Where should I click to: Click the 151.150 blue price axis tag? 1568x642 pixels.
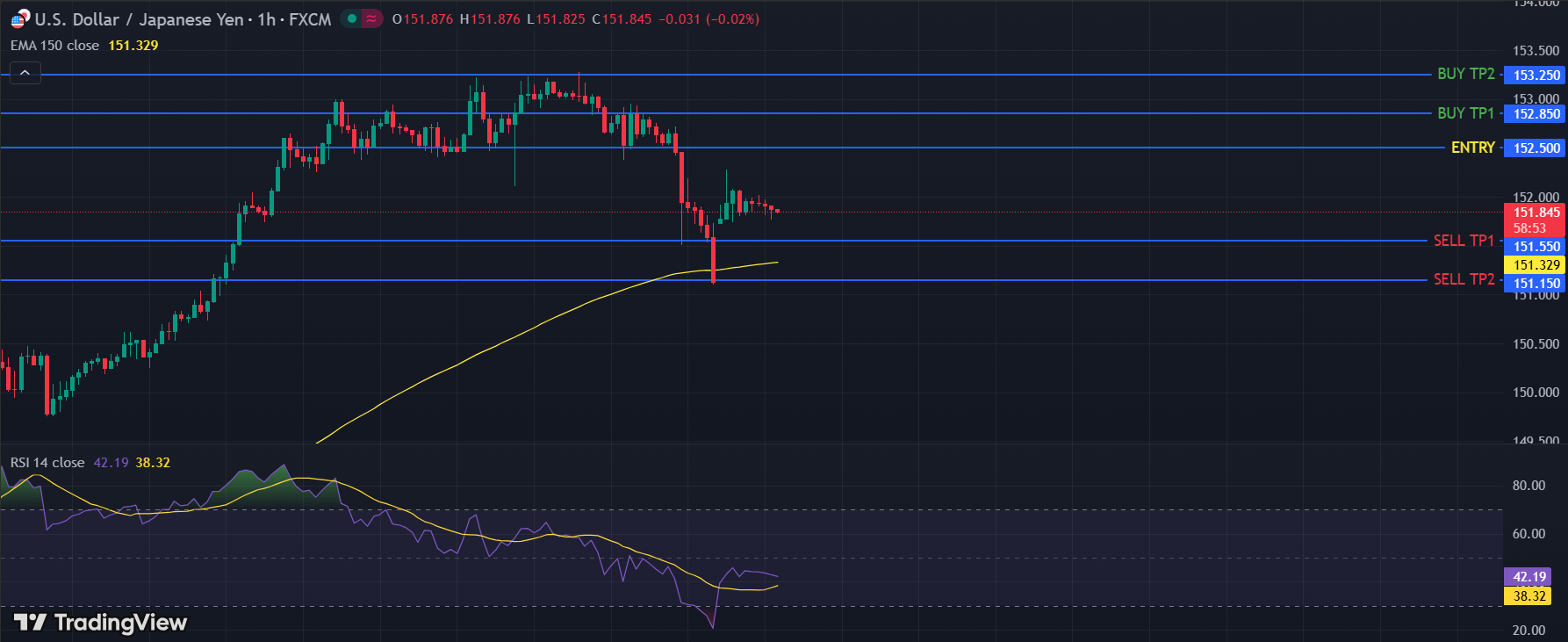pyautogui.click(x=1536, y=284)
